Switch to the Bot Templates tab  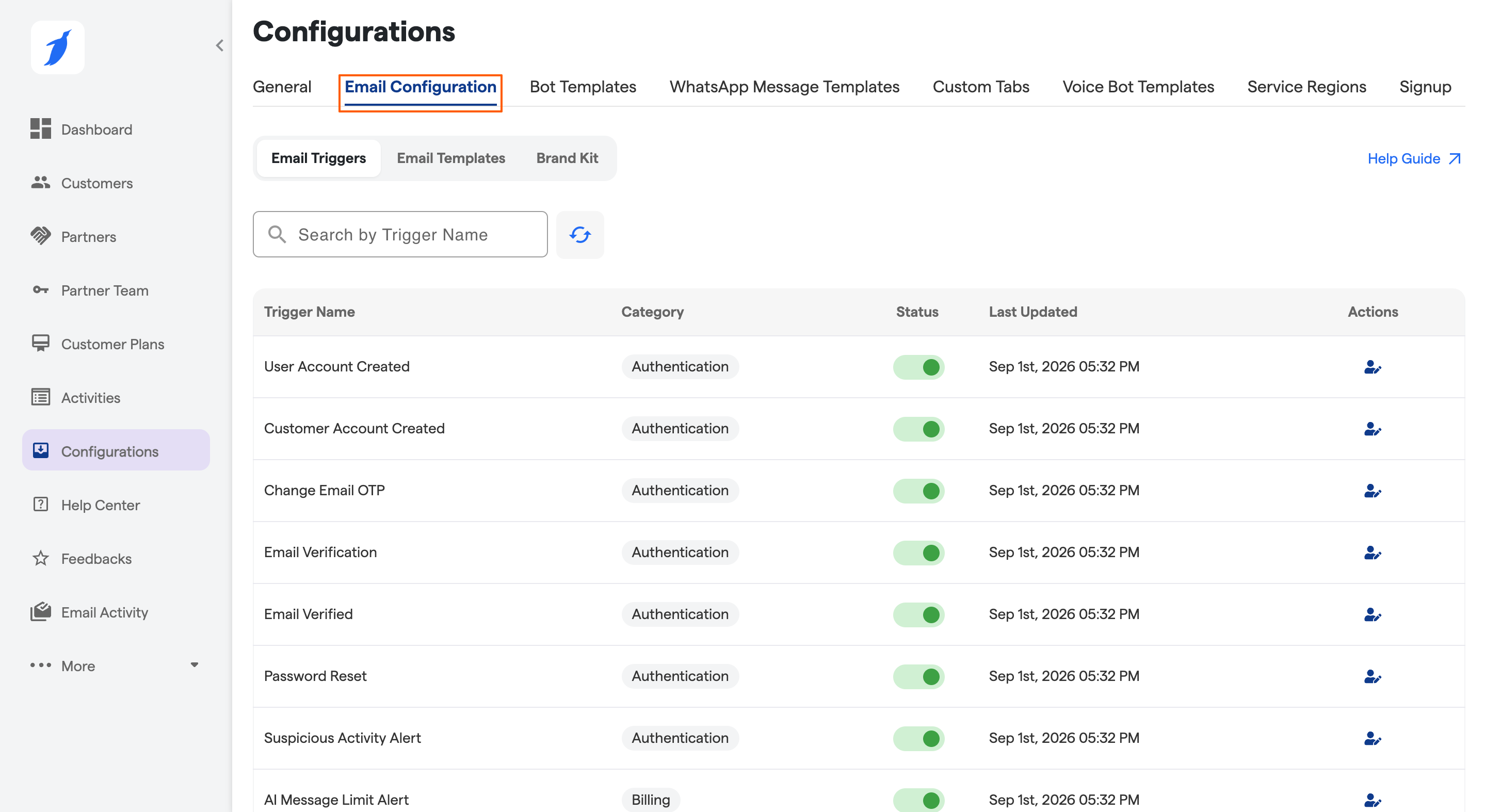click(x=583, y=87)
